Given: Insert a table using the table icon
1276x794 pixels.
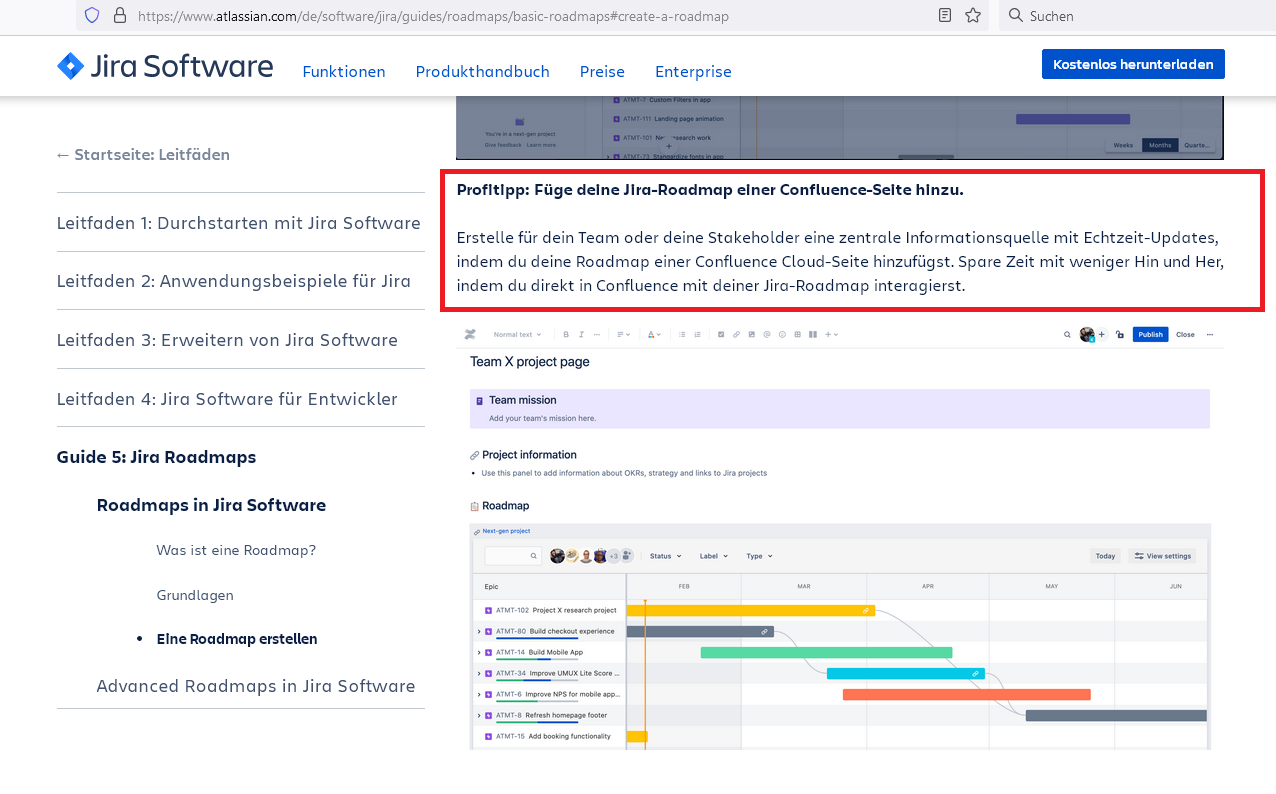Looking at the screenshot, I should (x=797, y=334).
